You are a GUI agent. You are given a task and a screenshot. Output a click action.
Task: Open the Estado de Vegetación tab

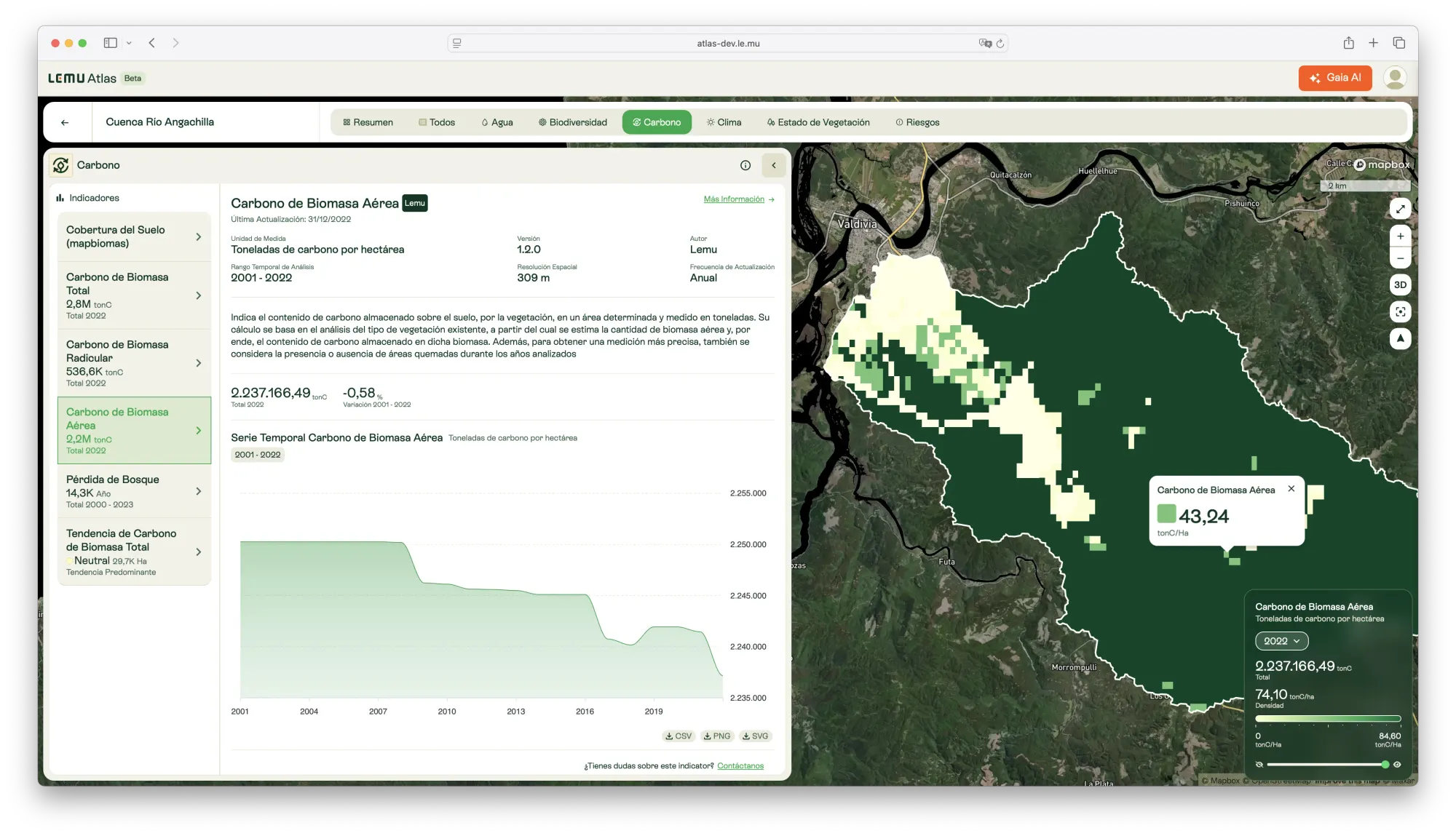tap(818, 122)
